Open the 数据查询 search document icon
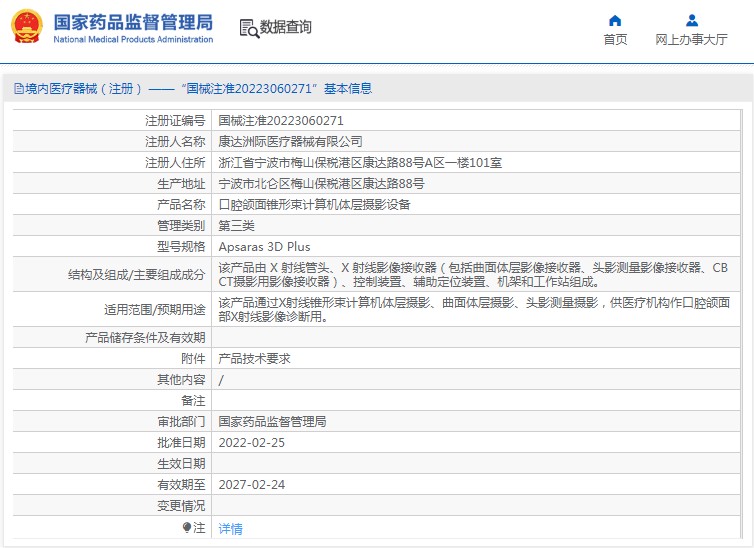 249,28
